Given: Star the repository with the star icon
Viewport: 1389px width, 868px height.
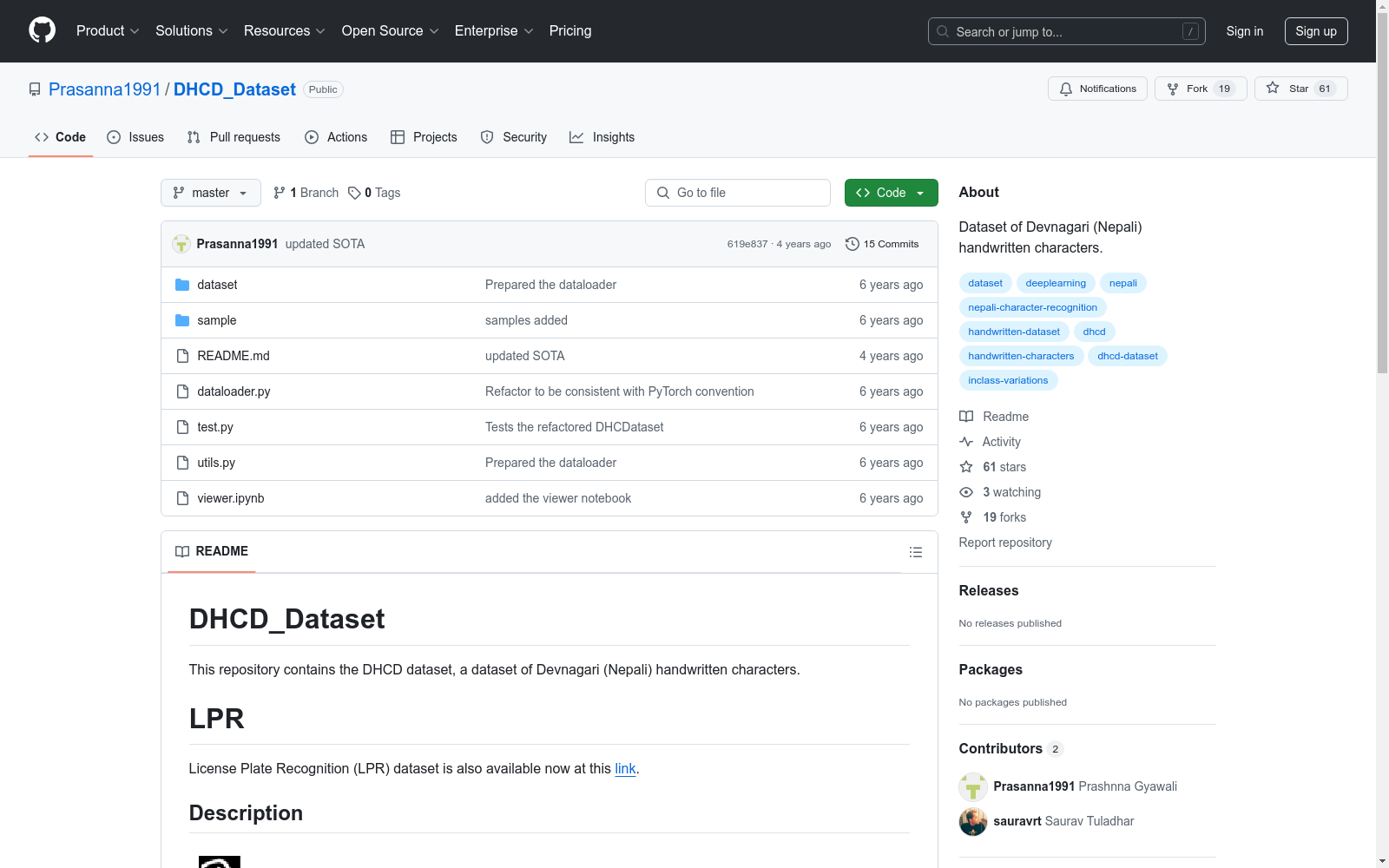Looking at the screenshot, I should point(1273,88).
